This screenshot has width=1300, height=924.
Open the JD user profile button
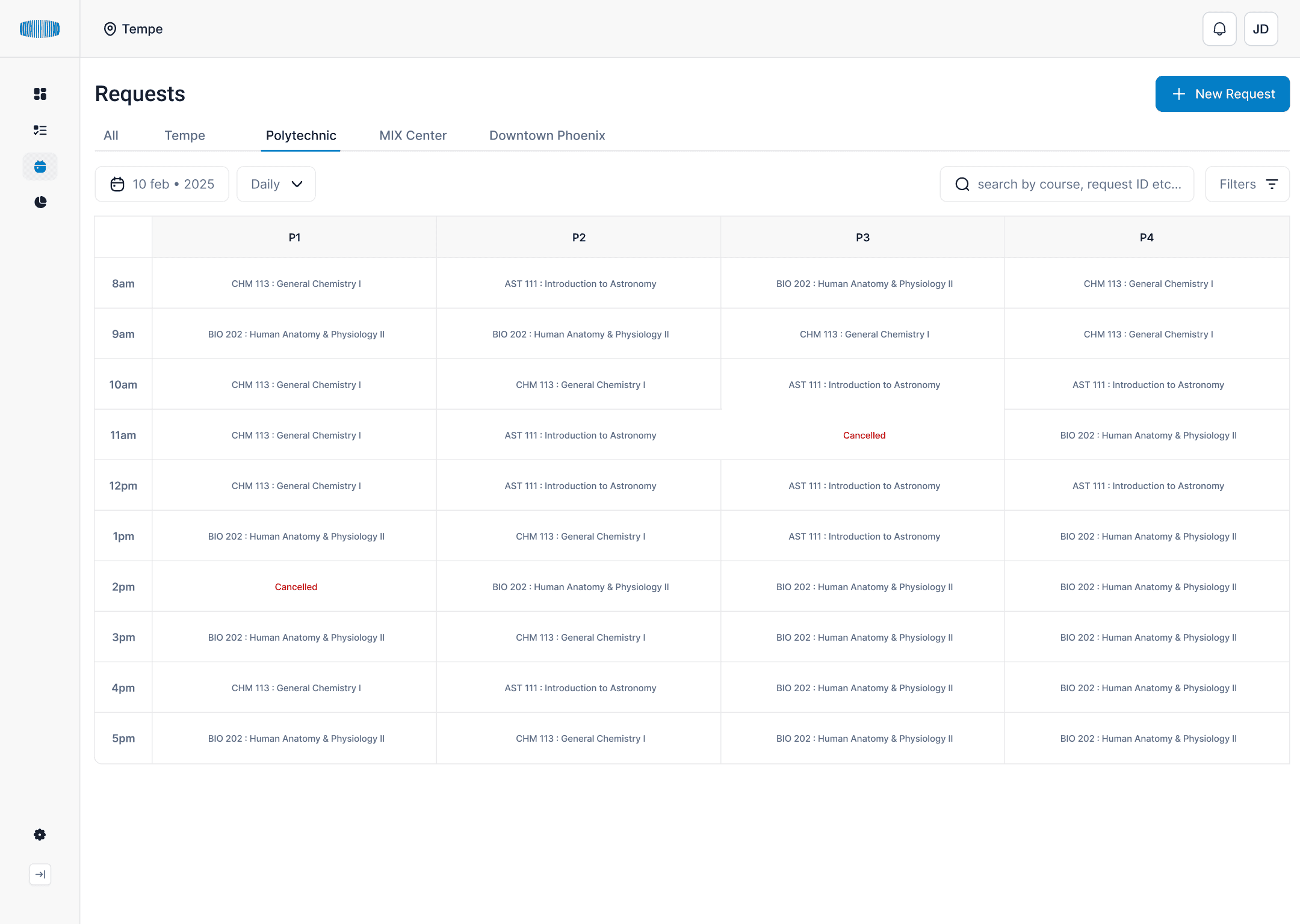(x=1260, y=29)
